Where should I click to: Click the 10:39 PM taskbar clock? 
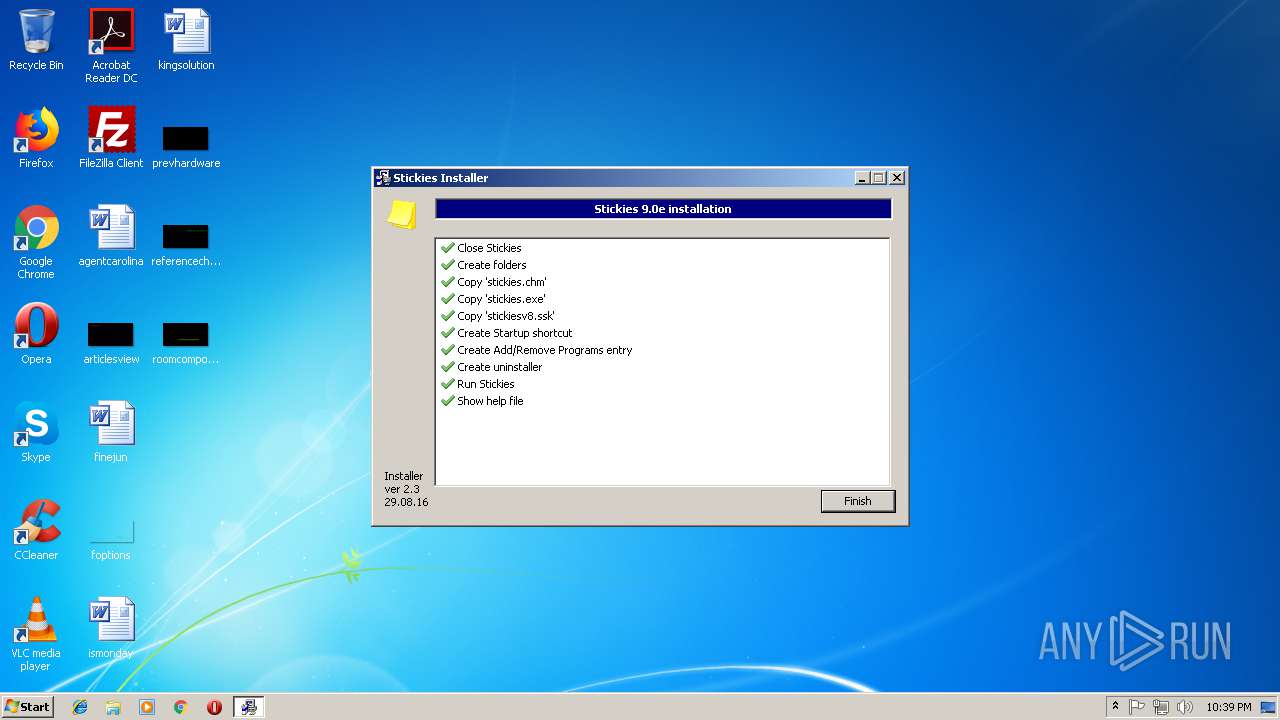point(1228,707)
